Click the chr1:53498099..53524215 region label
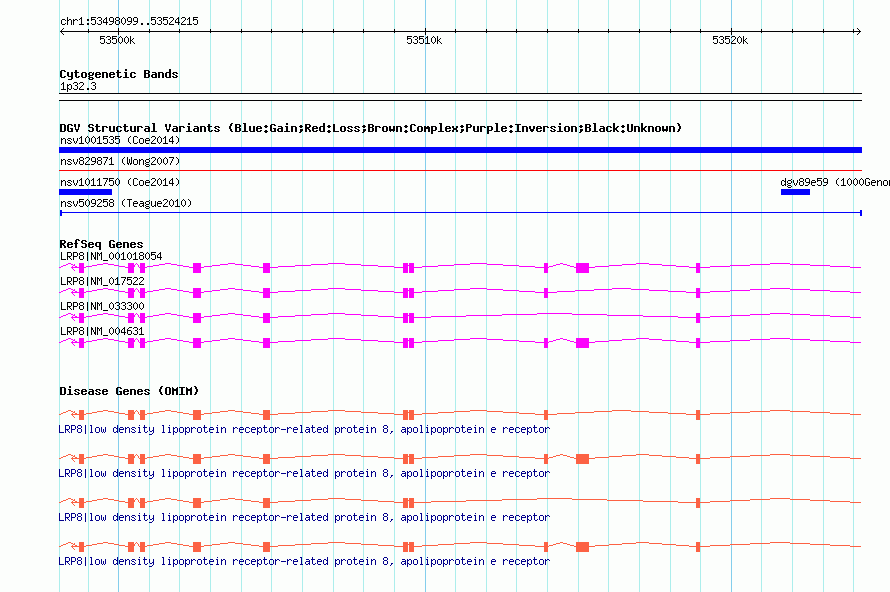The height and width of the screenshot is (592, 890). pyautogui.click(x=129, y=22)
